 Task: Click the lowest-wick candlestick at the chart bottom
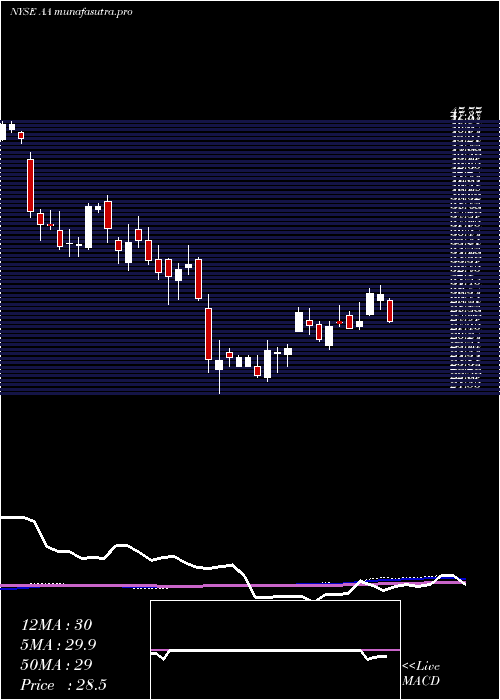pyautogui.click(x=219, y=367)
